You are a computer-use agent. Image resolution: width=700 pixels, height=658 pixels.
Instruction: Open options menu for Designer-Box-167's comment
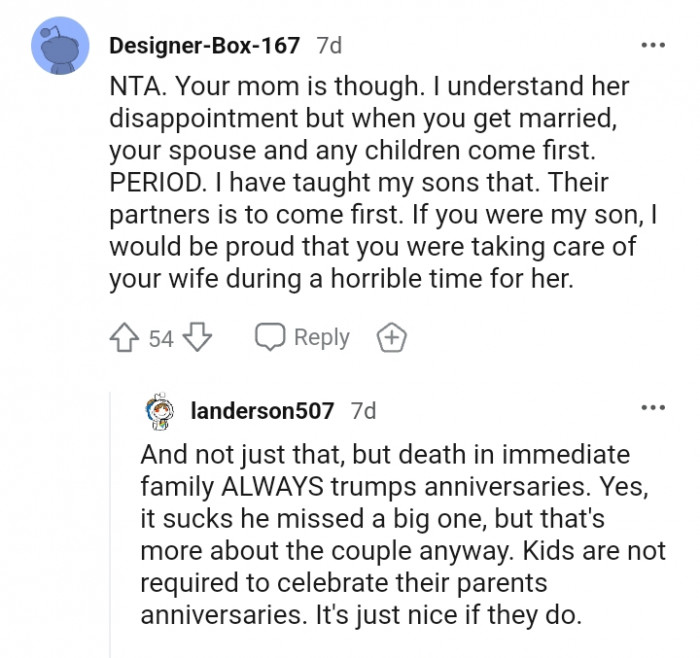click(x=653, y=45)
